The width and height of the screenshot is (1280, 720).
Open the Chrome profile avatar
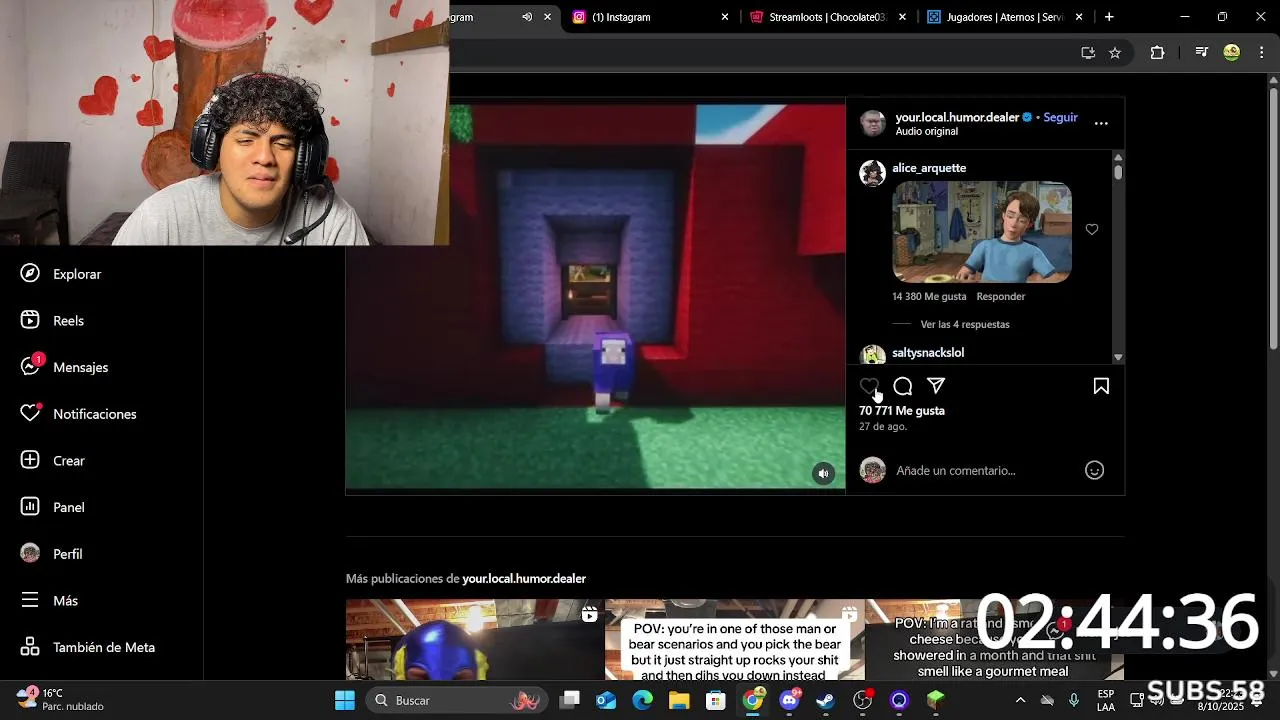click(x=1232, y=53)
